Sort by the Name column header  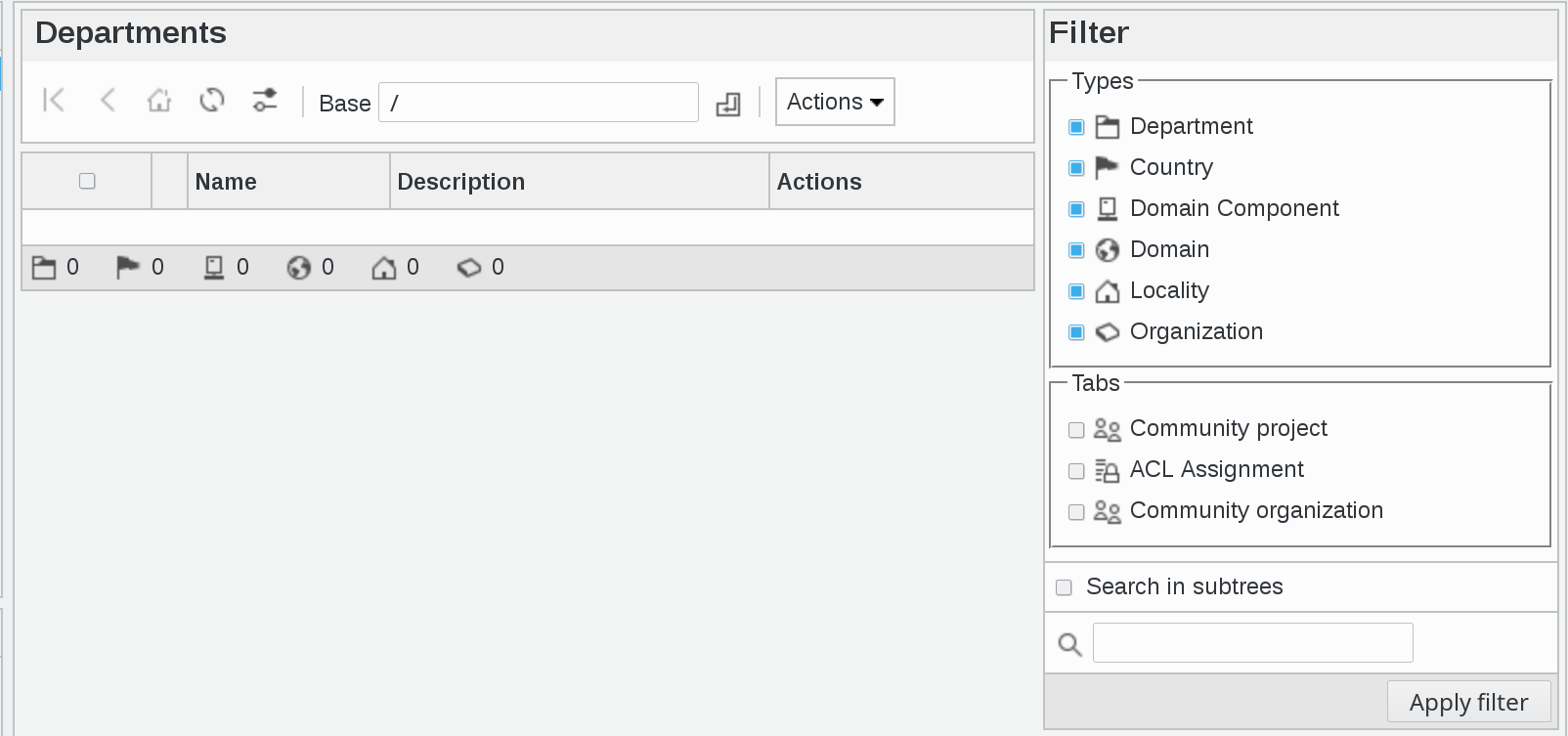[226, 182]
